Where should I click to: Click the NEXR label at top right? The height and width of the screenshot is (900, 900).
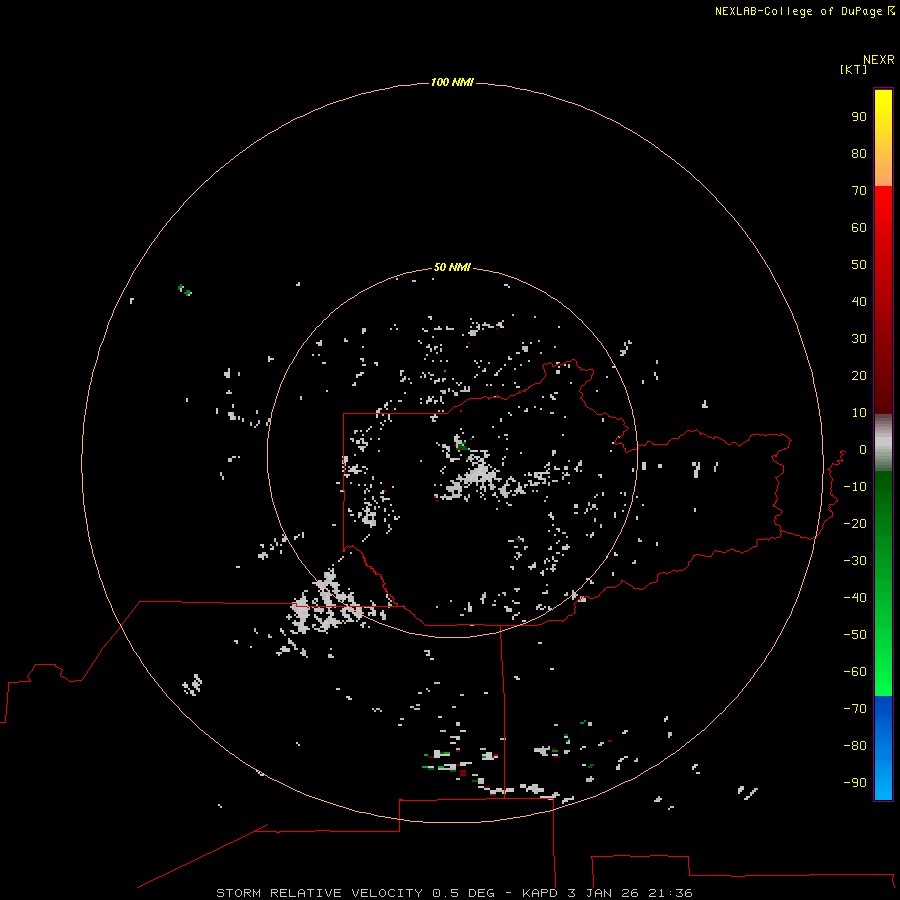pos(879,60)
